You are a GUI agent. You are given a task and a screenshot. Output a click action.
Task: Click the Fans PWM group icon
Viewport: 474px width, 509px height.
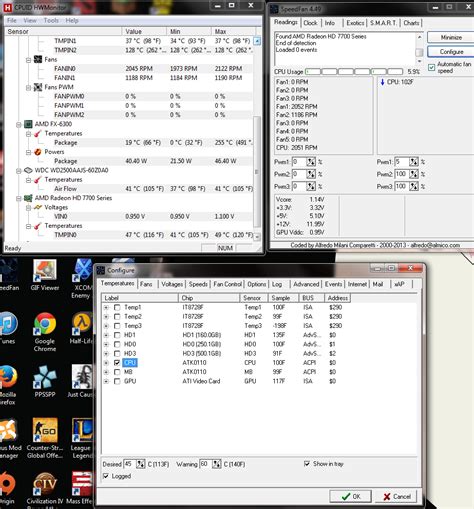click(38, 87)
